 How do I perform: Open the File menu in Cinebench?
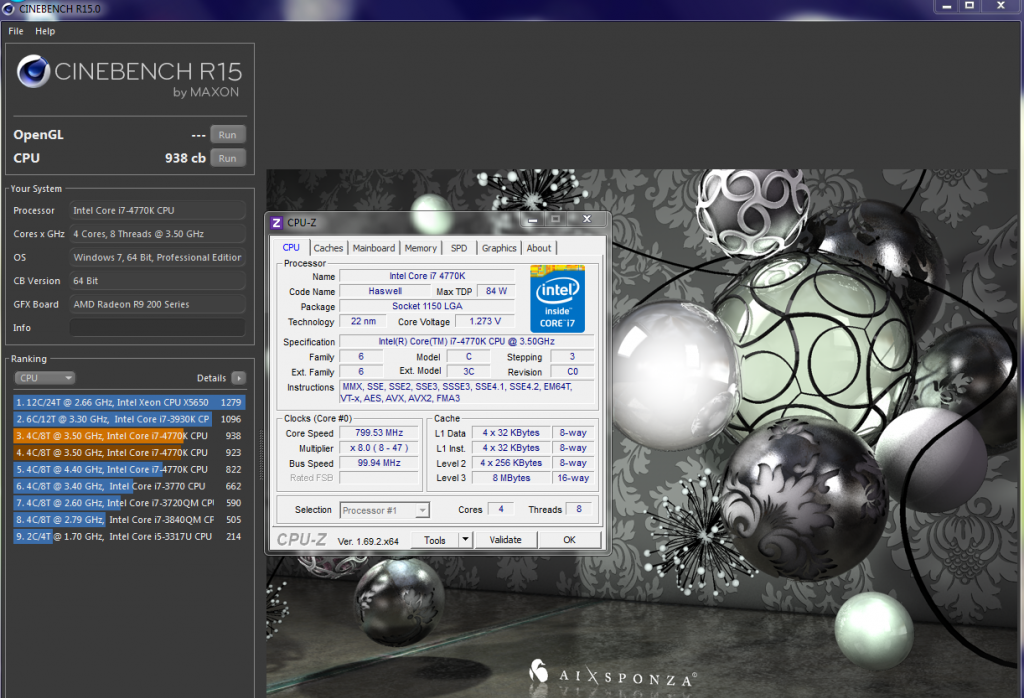click(x=16, y=31)
